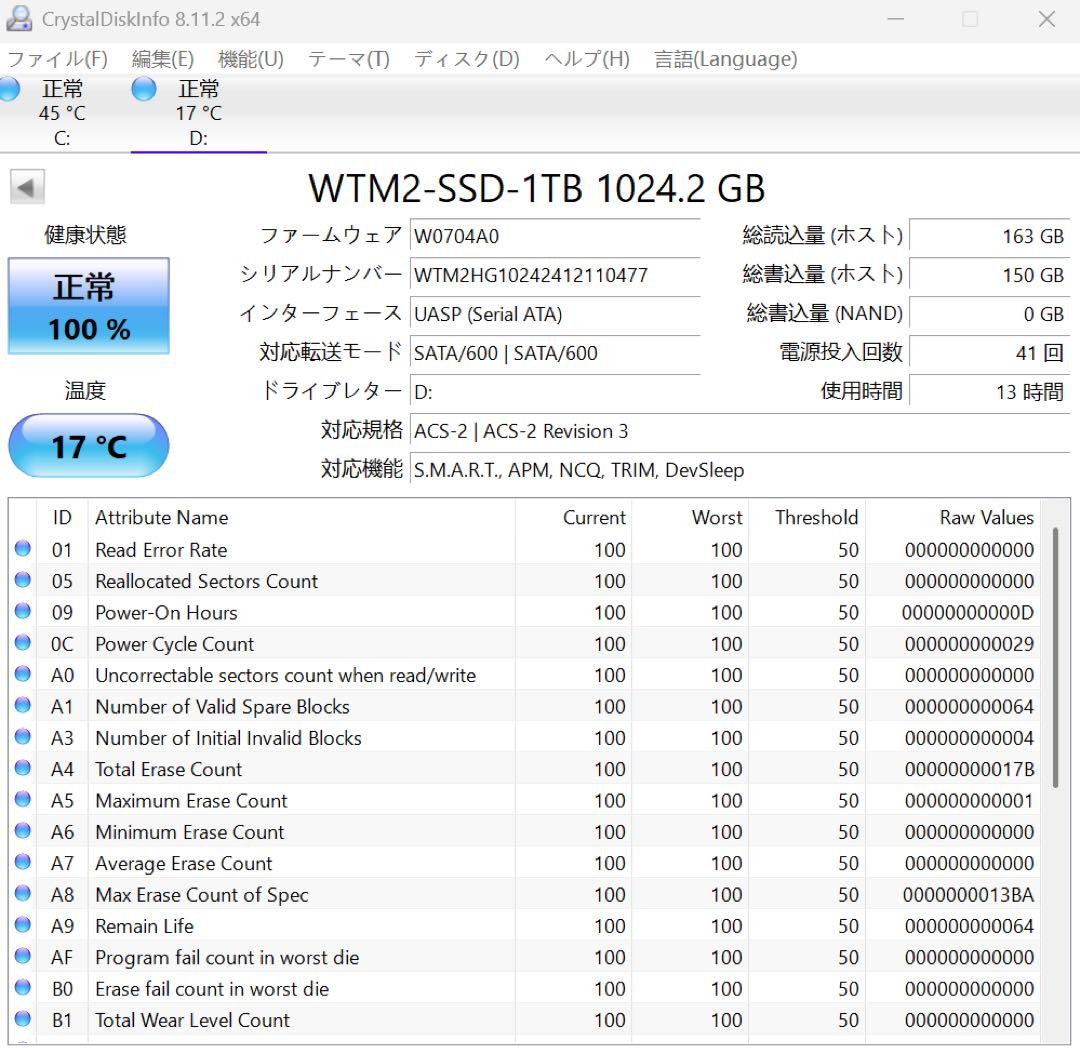
Task: Click the power on hours value 13 時間
Action: [989, 392]
